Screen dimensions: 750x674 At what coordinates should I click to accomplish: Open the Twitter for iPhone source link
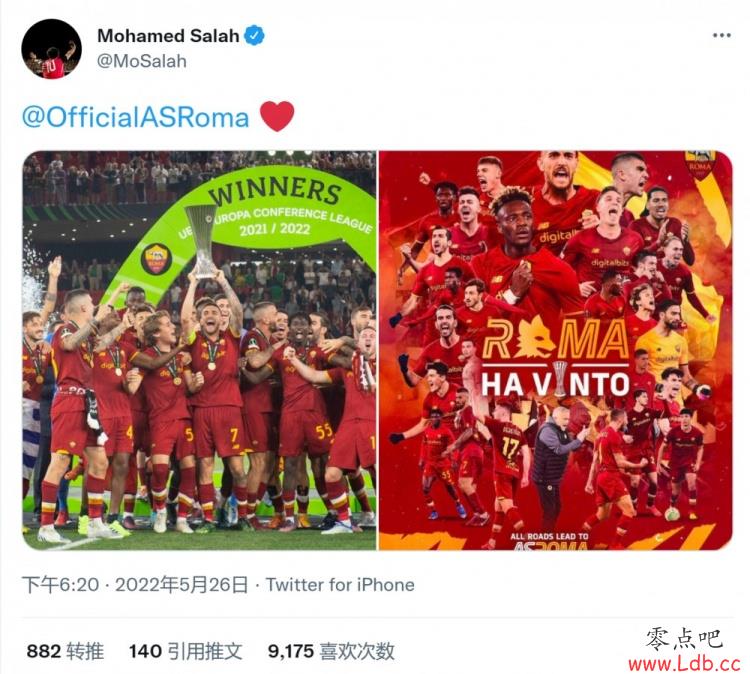[x=340, y=585]
